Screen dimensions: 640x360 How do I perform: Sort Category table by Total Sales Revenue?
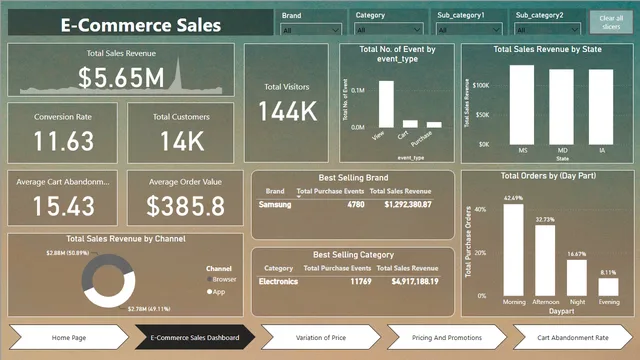tap(407, 268)
